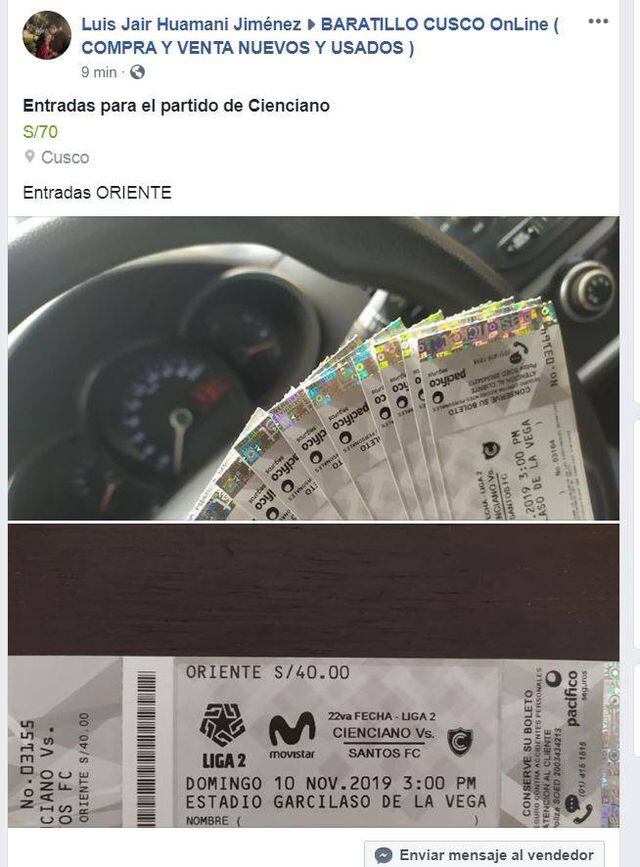Open the BARATILLO CUSCO OnLine group
640x867 pixels.
click(320, 36)
